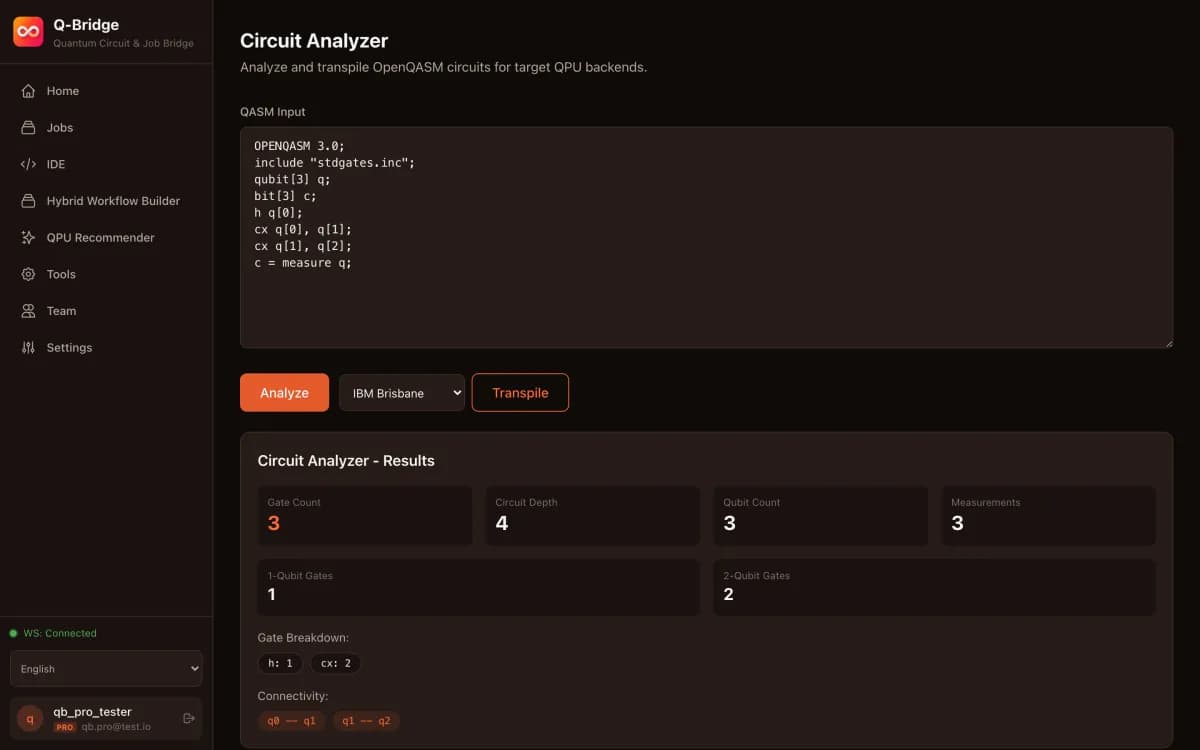Click the 2-Qubit Gates card
Viewport: 1200px width, 750px height.
coord(935,587)
